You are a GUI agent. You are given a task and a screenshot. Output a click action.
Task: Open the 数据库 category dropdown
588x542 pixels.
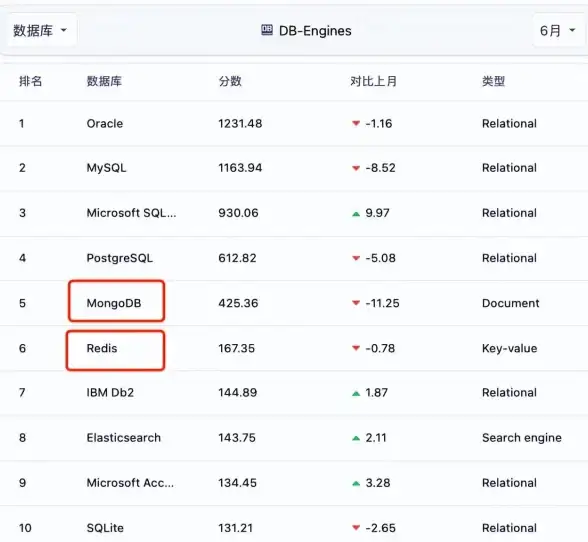point(41,30)
